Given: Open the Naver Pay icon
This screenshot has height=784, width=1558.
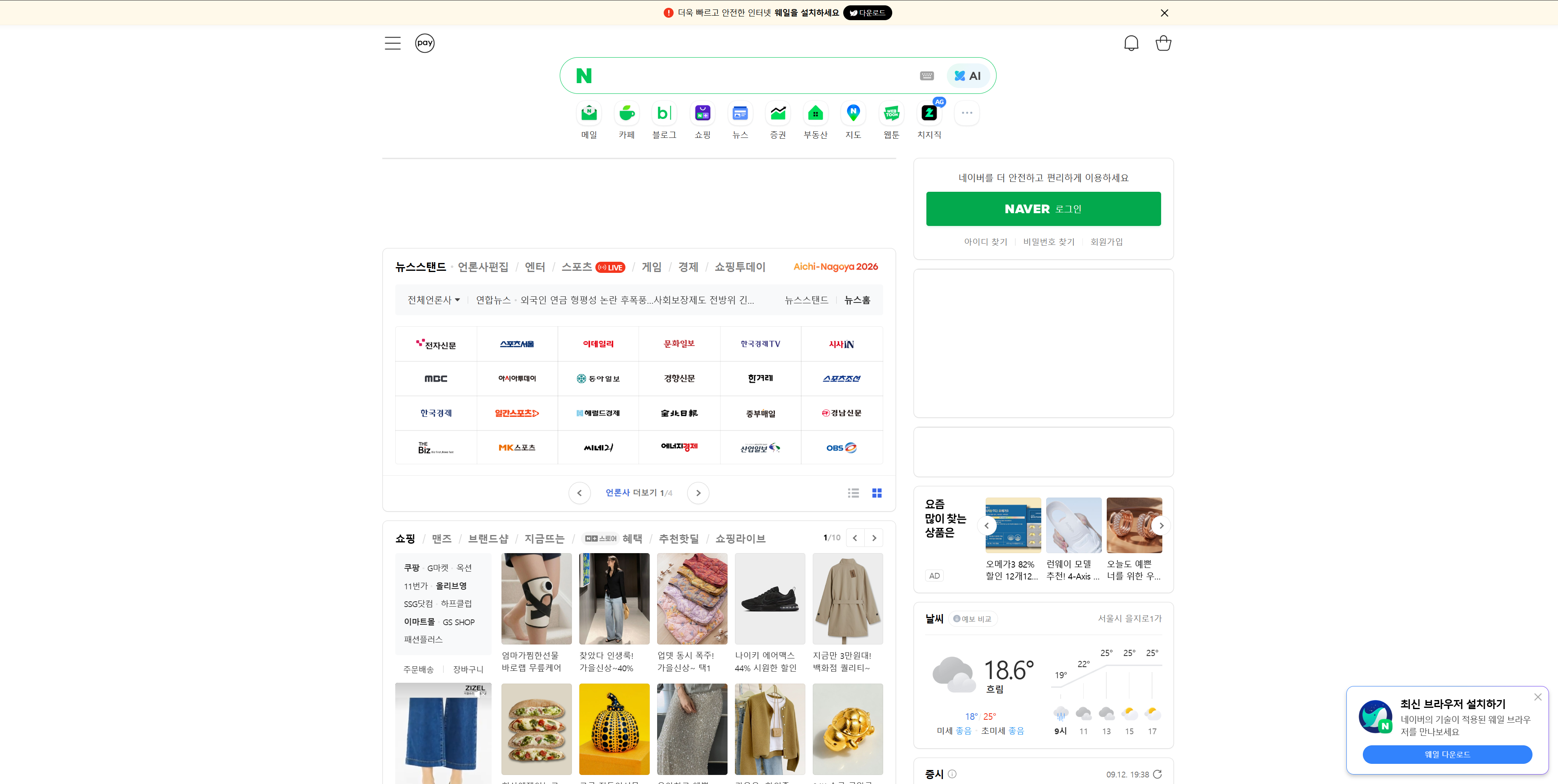Looking at the screenshot, I should click(x=424, y=43).
